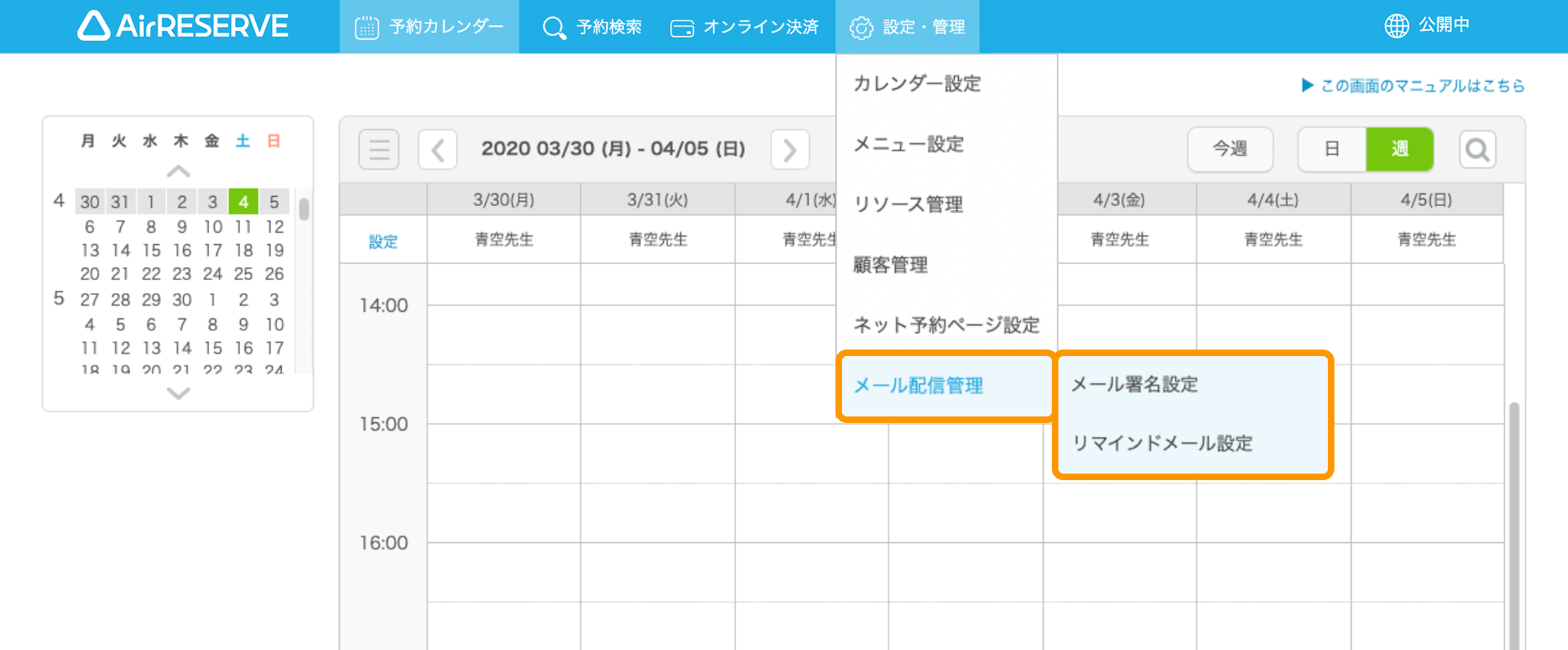Select date 4 highlighted in mini calendar

click(243, 201)
